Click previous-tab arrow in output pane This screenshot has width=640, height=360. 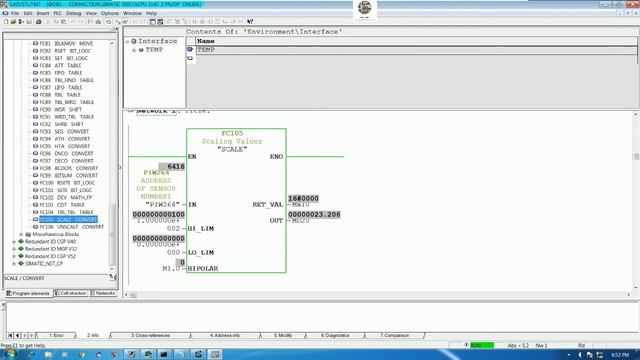tap(18, 336)
